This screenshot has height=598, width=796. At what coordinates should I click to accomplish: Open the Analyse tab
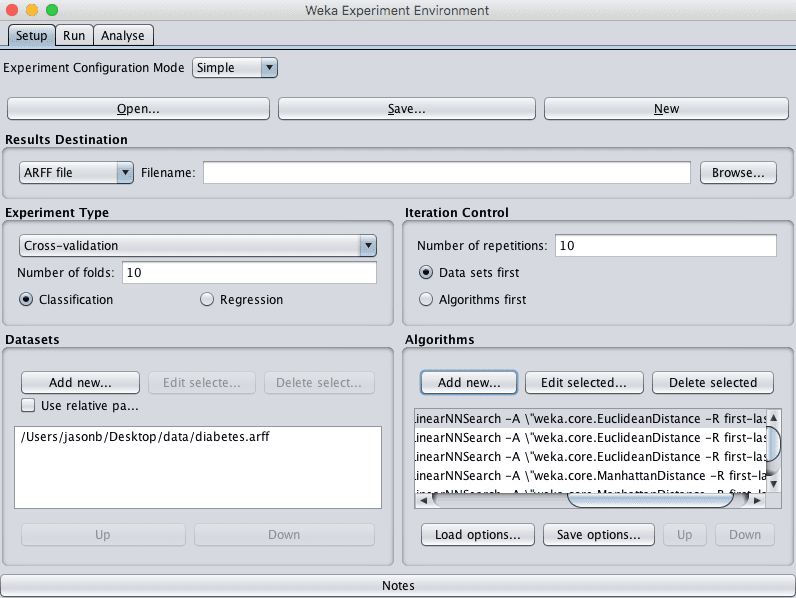[123, 36]
